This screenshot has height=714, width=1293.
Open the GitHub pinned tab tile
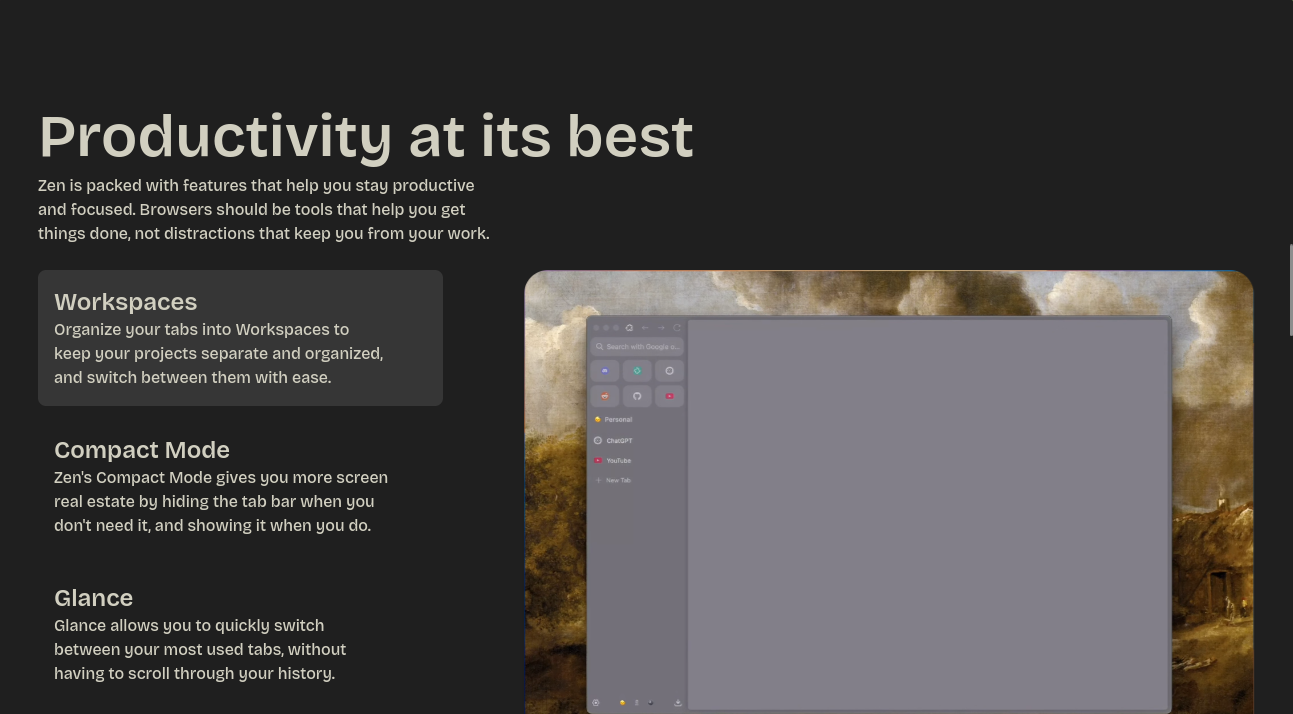(637, 396)
